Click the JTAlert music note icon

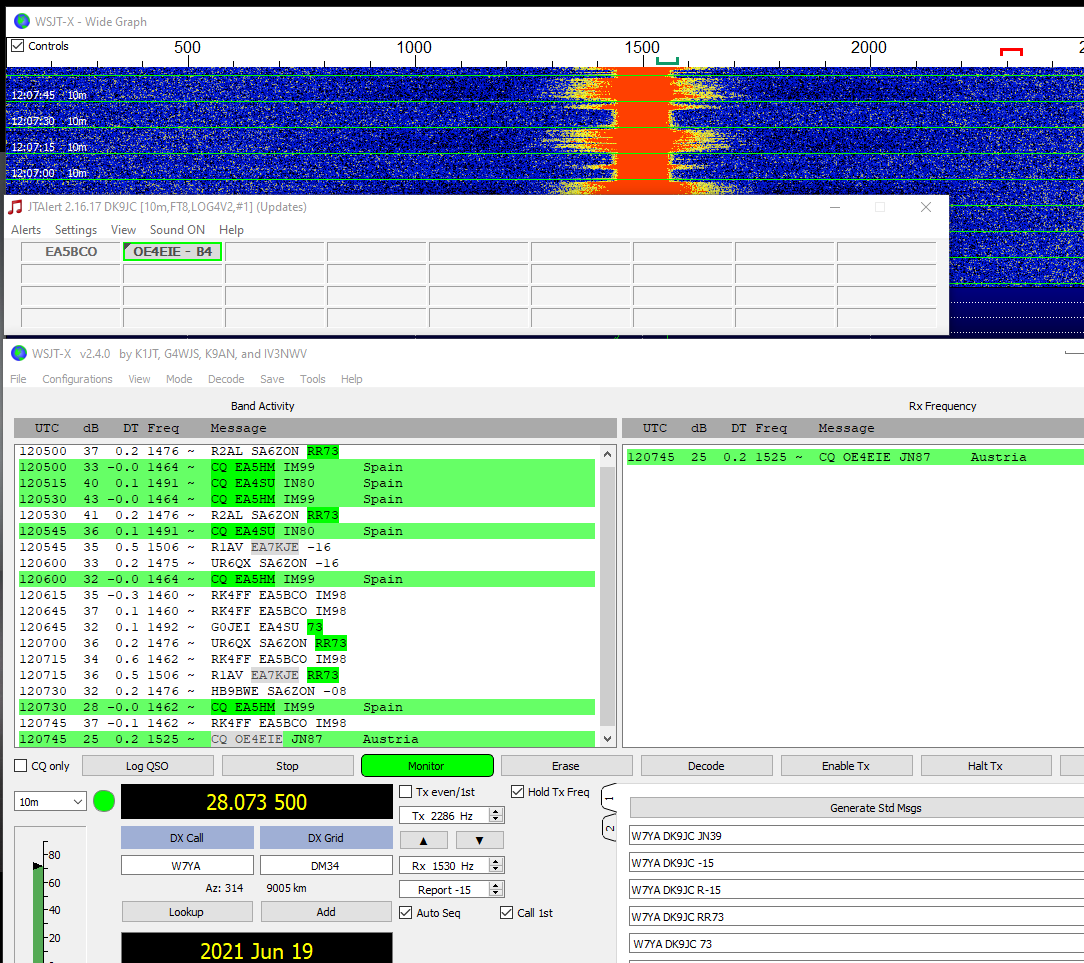click(15, 207)
